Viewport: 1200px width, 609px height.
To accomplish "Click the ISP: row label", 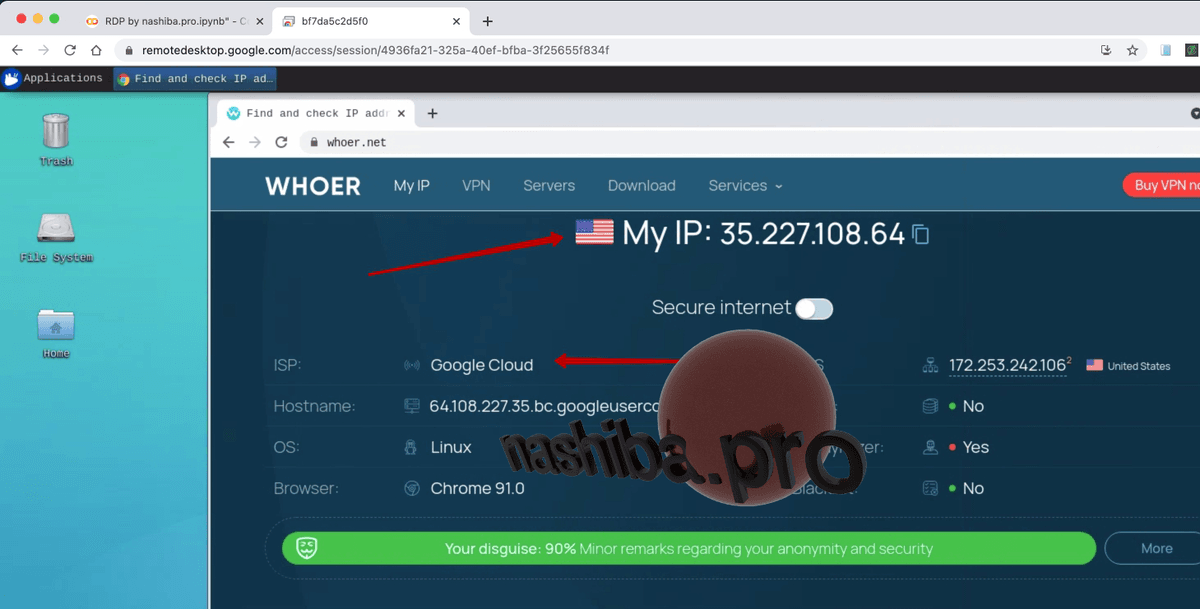I will (x=288, y=366).
